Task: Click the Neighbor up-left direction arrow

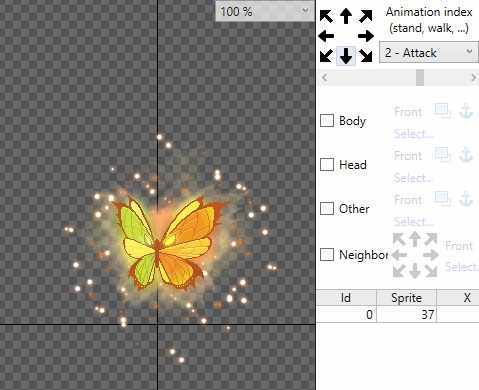Action: tap(399, 239)
